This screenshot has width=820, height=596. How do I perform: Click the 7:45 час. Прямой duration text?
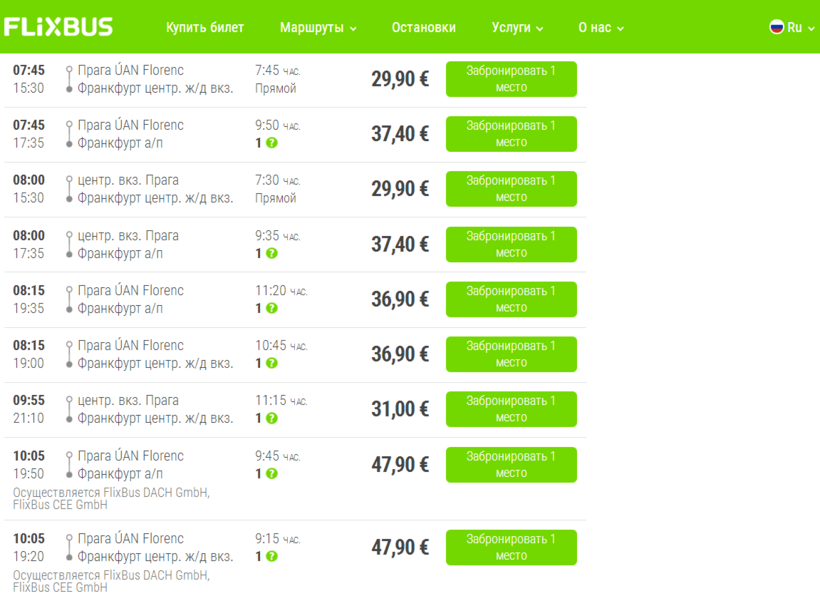[x=278, y=79]
